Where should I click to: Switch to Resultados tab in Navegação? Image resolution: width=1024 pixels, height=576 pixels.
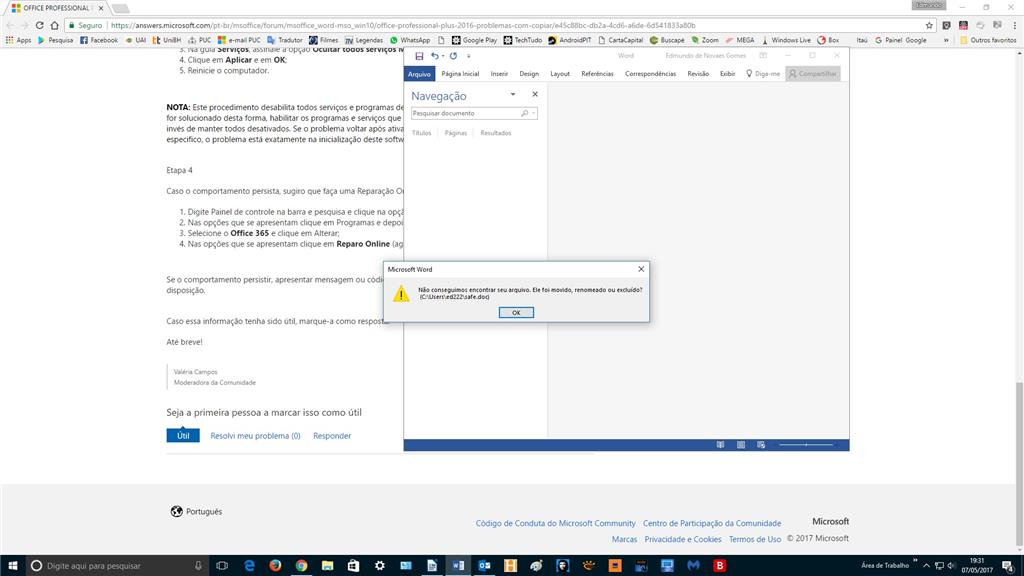(x=496, y=133)
